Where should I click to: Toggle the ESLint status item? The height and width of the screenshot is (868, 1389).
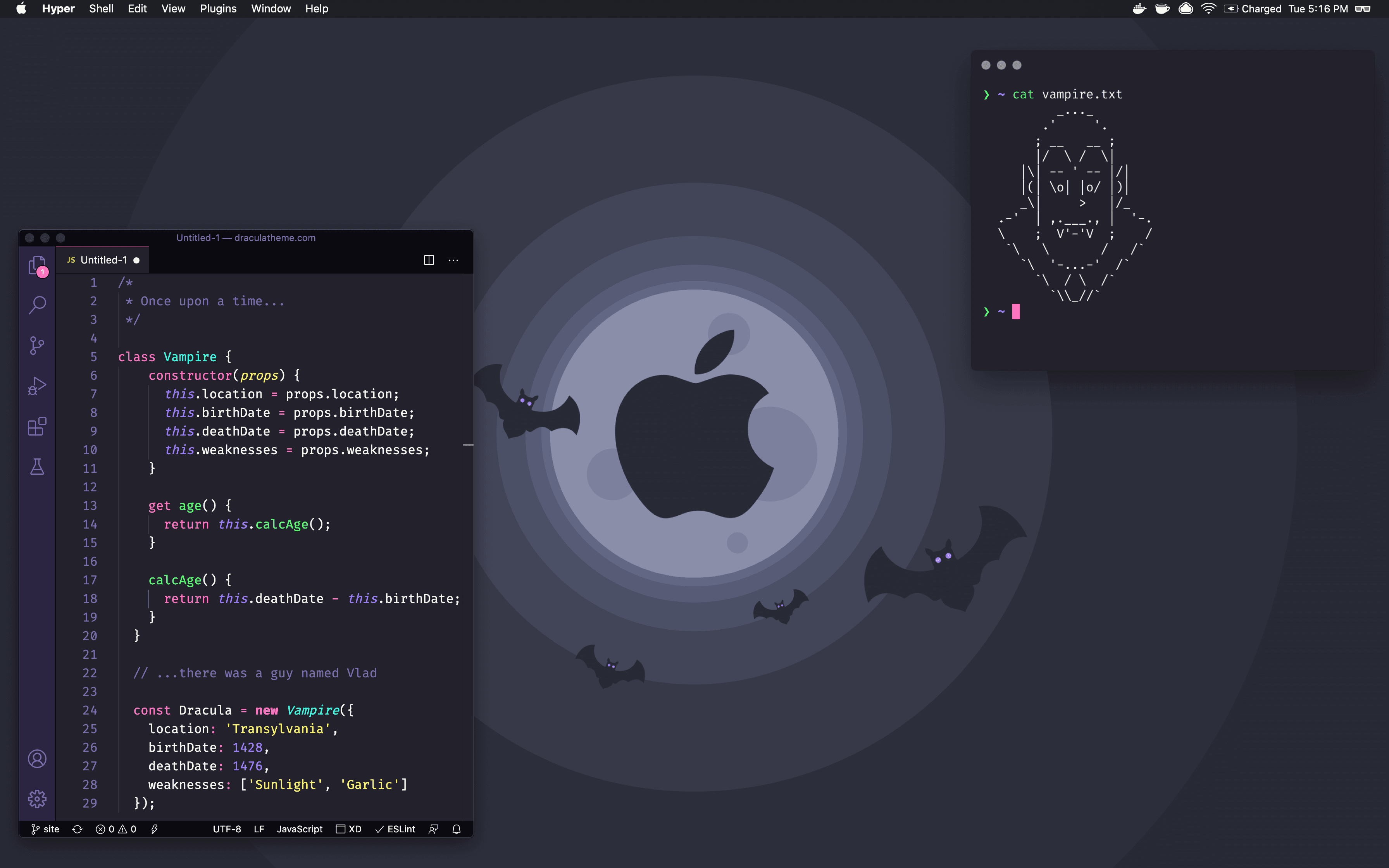(x=395, y=829)
